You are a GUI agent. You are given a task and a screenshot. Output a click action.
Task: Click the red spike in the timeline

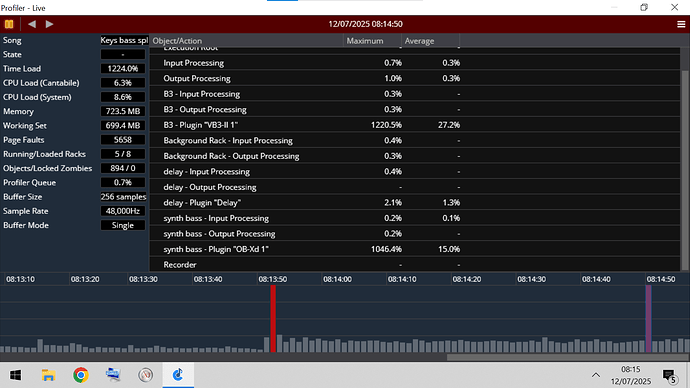(273, 319)
